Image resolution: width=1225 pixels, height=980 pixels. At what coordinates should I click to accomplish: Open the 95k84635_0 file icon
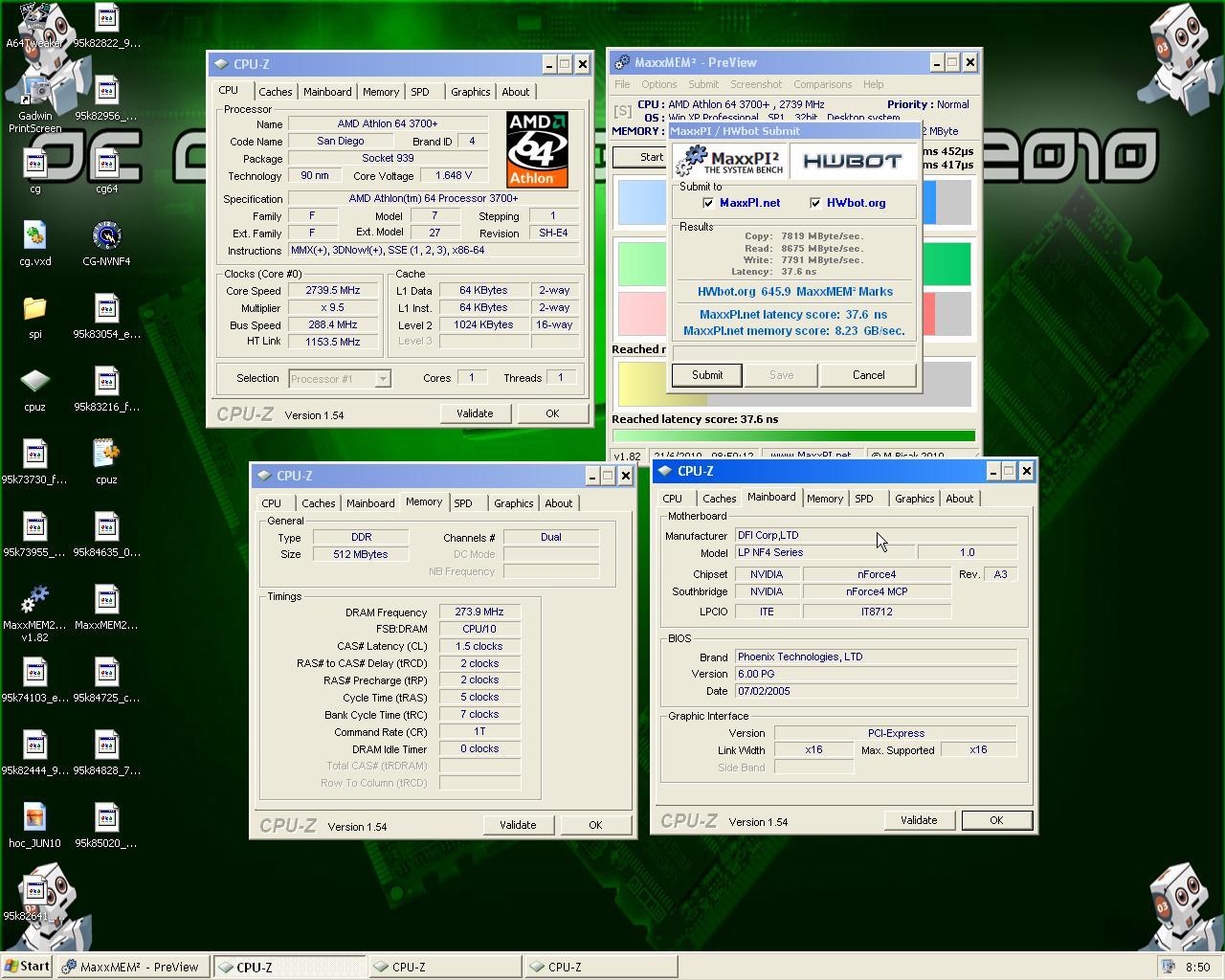pyautogui.click(x=106, y=534)
